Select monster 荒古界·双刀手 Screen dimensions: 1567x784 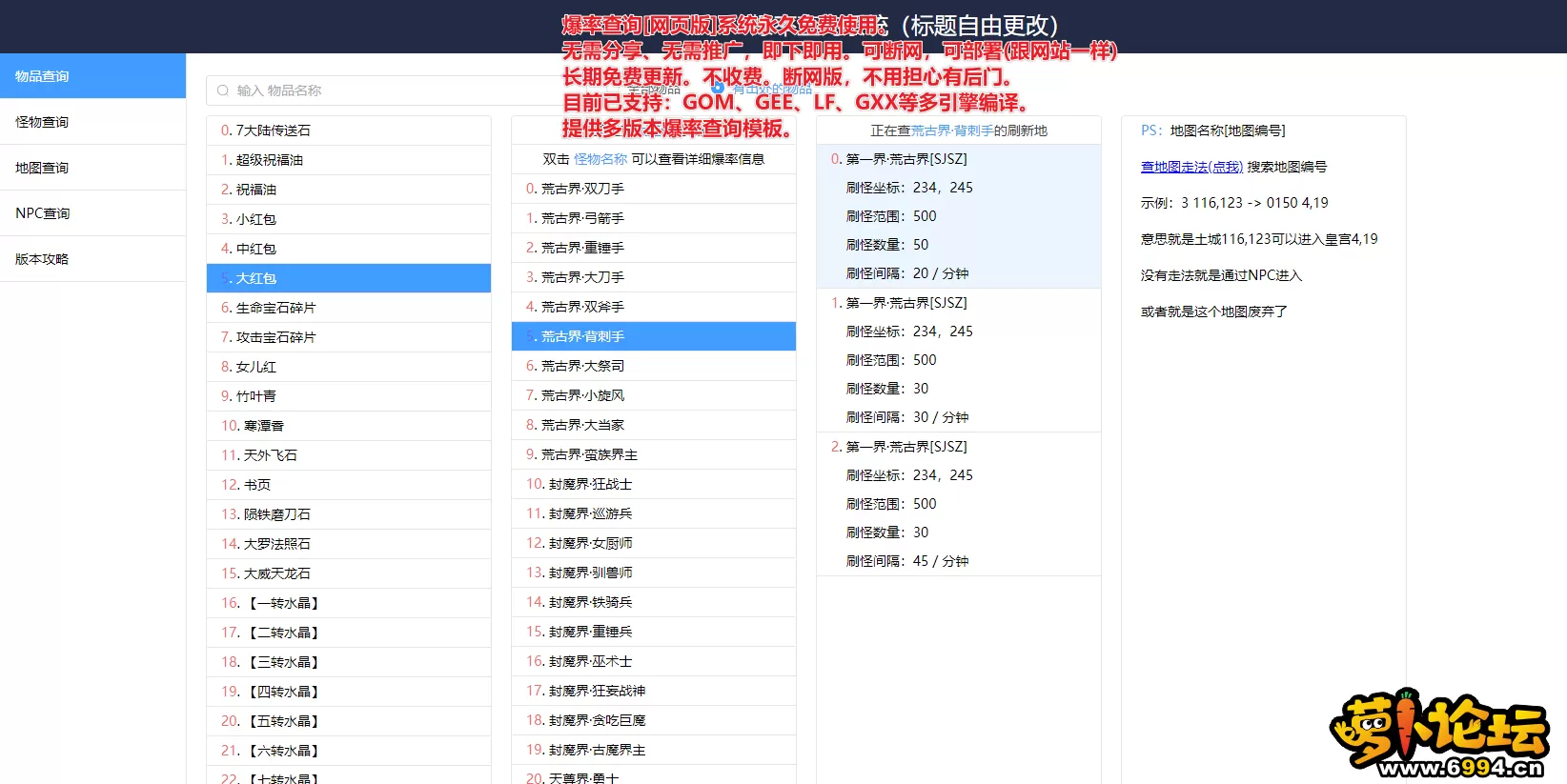pyautogui.click(x=654, y=189)
